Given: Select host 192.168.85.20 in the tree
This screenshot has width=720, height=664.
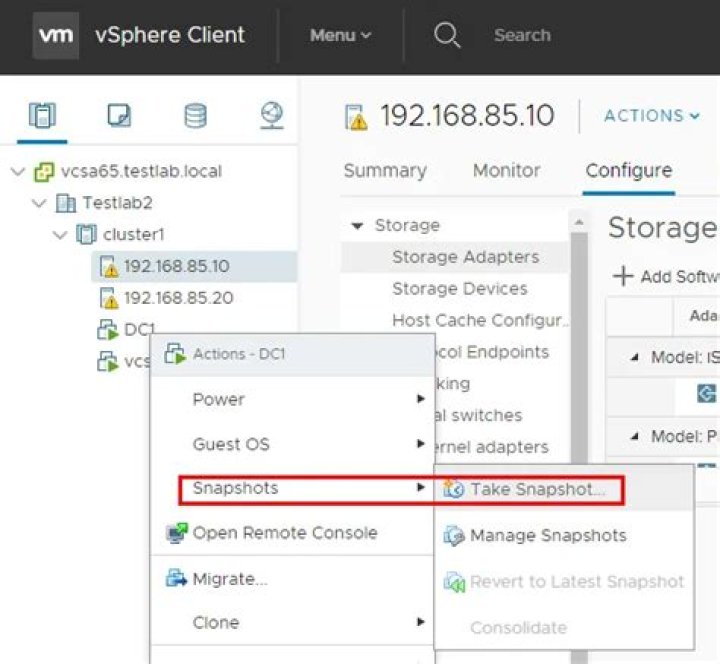Looking at the screenshot, I should 178,298.
